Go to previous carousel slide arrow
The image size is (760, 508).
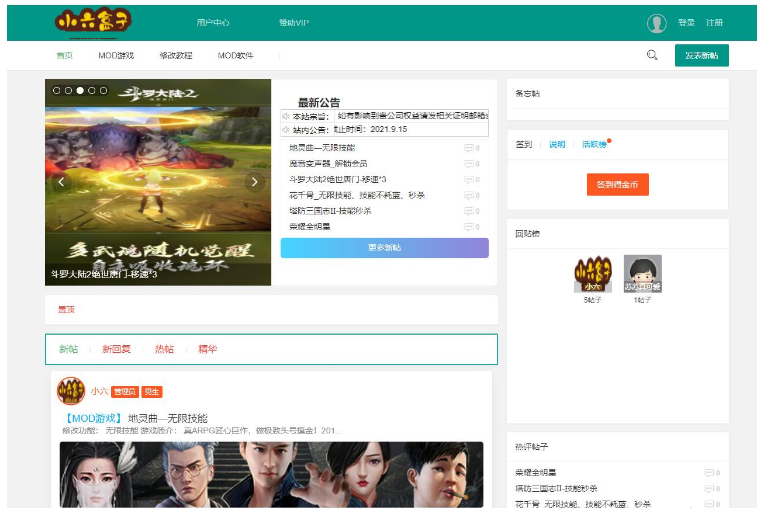tap(61, 182)
